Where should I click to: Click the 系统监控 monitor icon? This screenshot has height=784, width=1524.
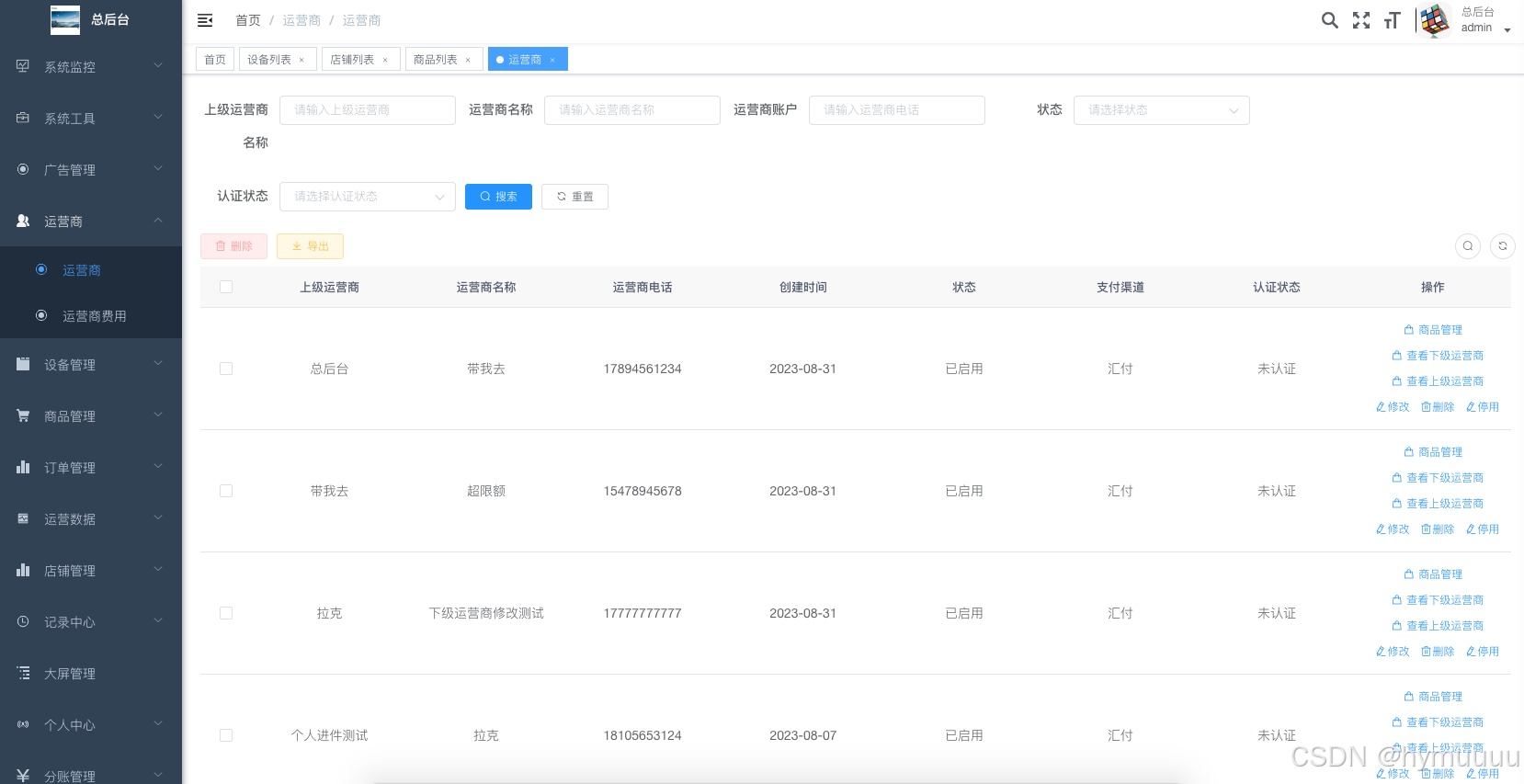pyautogui.click(x=23, y=66)
